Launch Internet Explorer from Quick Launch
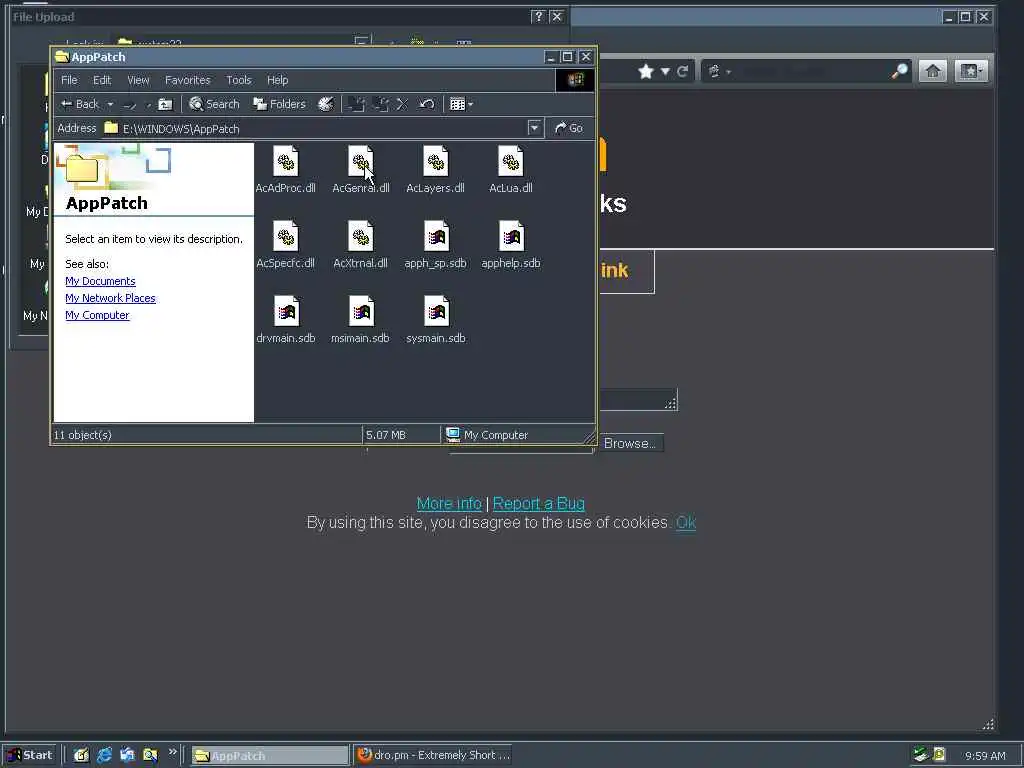The width and height of the screenshot is (1024, 768). click(x=104, y=755)
